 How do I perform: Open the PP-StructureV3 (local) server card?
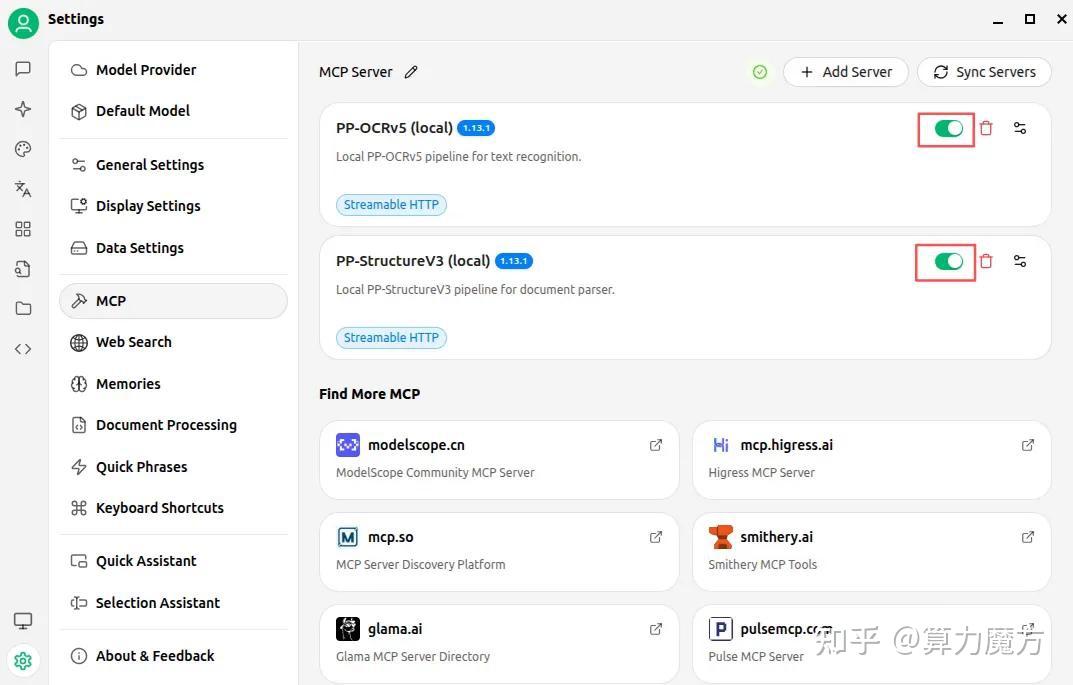point(685,298)
